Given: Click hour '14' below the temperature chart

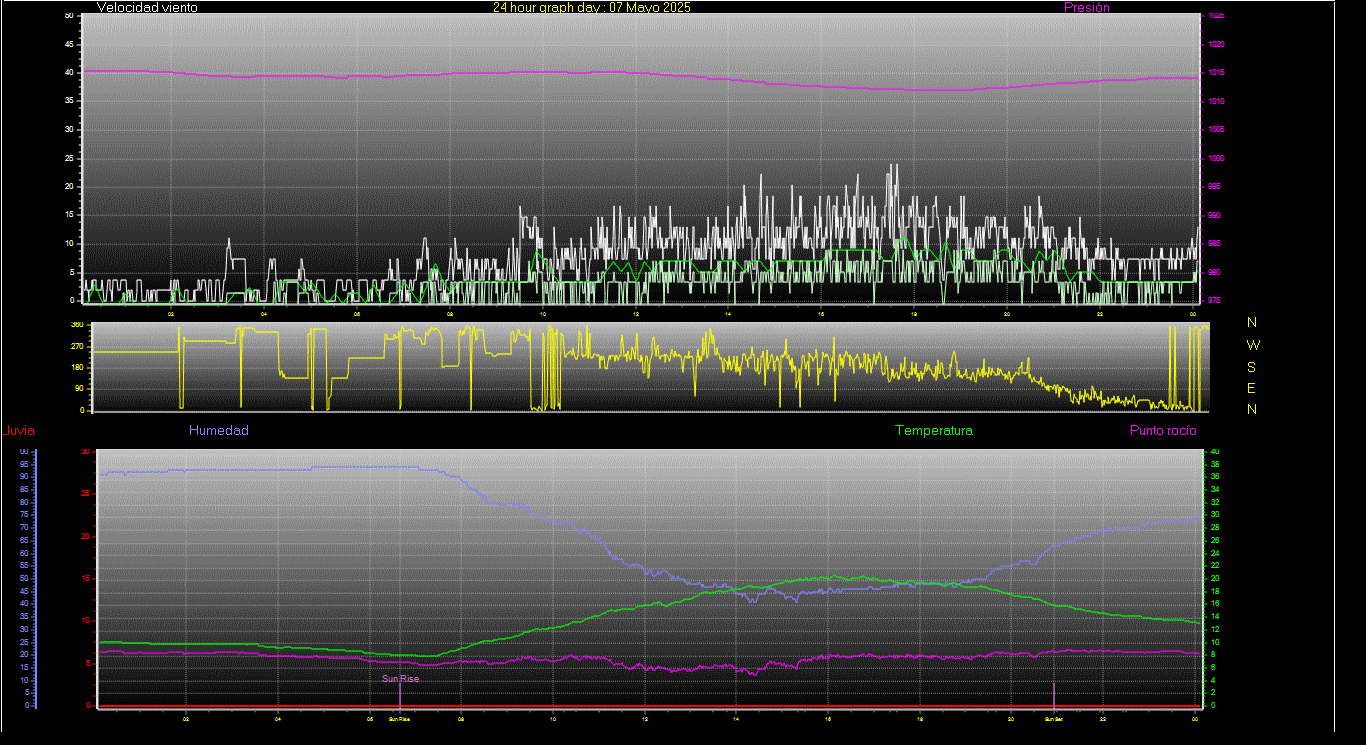Looking at the screenshot, I should [736, 717].
